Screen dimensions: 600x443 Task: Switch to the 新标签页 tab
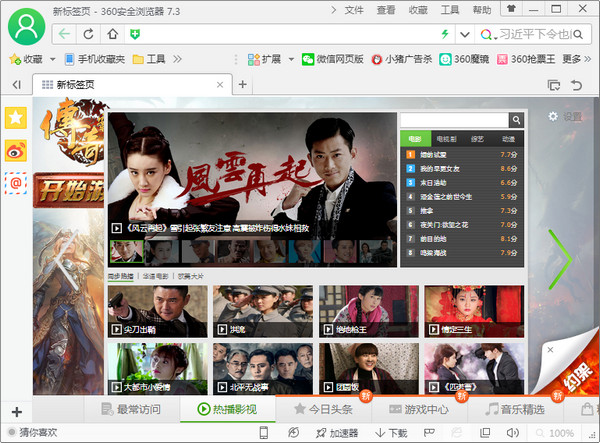point(132,85)
